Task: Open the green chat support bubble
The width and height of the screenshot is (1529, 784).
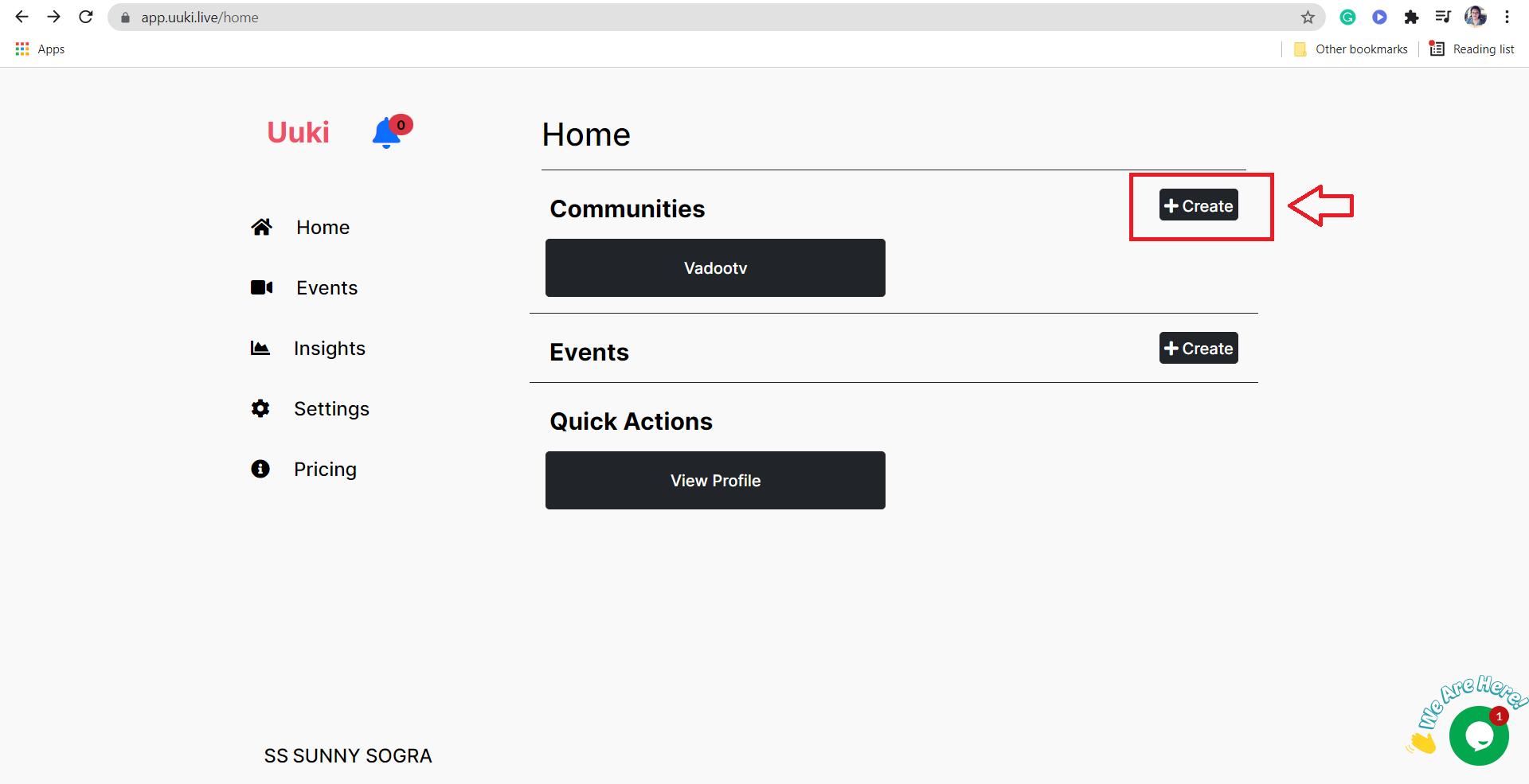Action: point(1479,736)
